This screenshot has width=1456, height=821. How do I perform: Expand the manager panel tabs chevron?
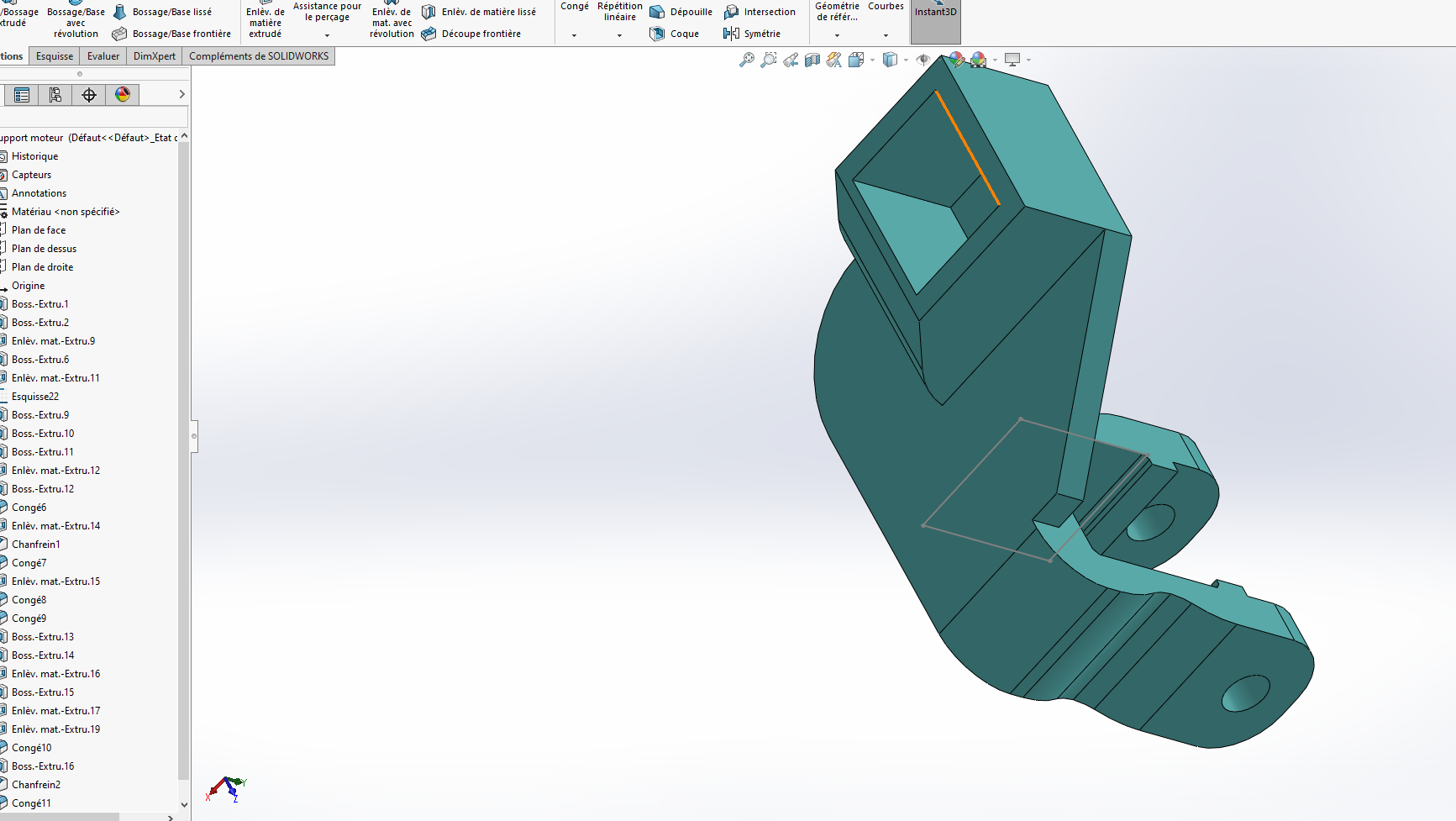point(181,94)
